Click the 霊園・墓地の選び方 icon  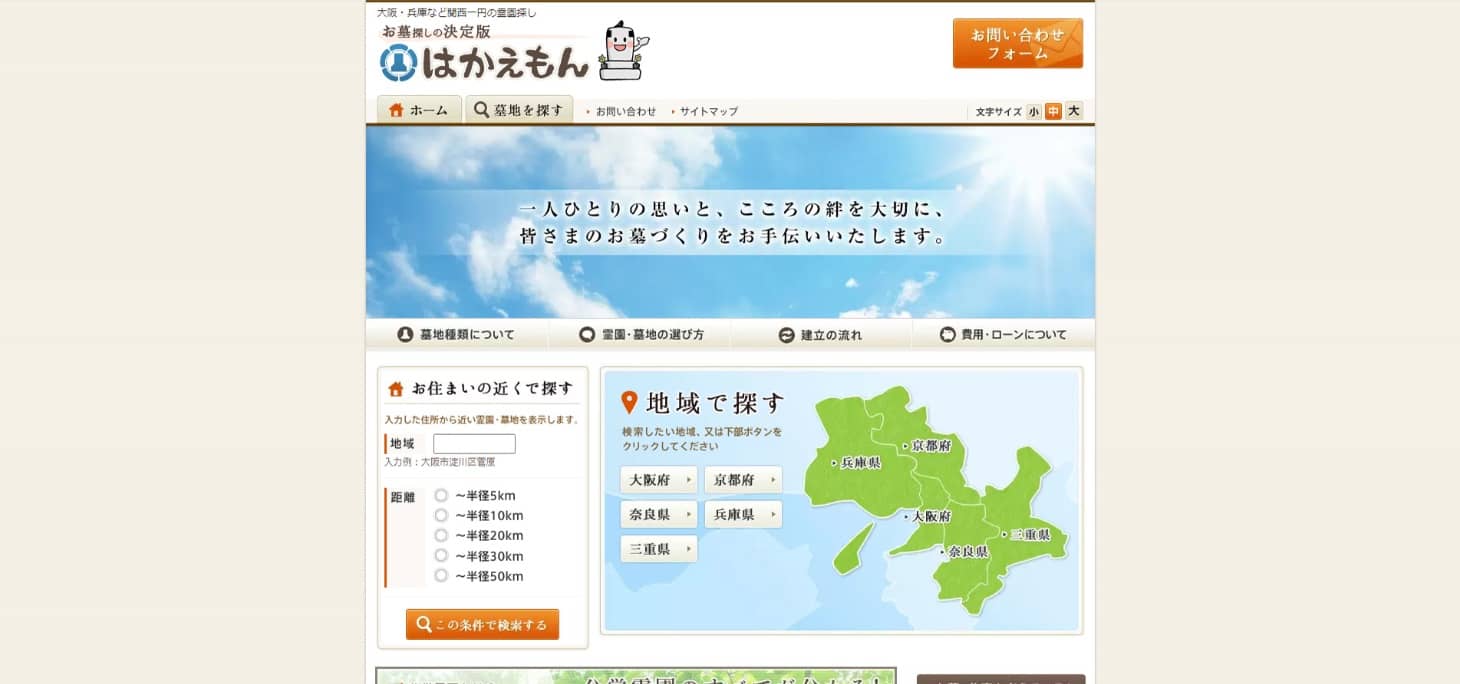(586, 335)
